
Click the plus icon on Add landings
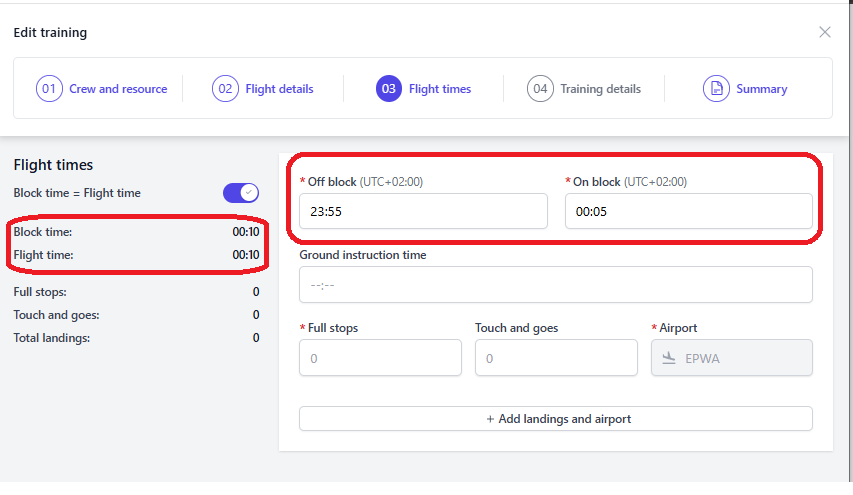point(490,419)
